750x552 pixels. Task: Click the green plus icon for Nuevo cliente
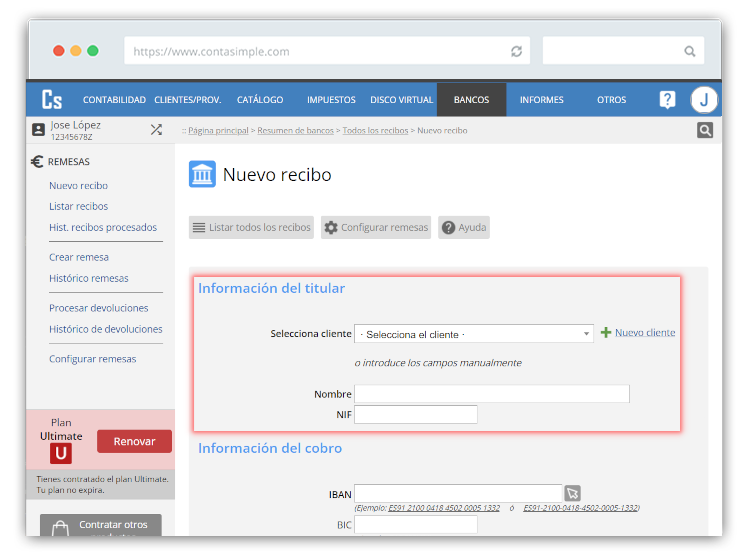[606, 332]
